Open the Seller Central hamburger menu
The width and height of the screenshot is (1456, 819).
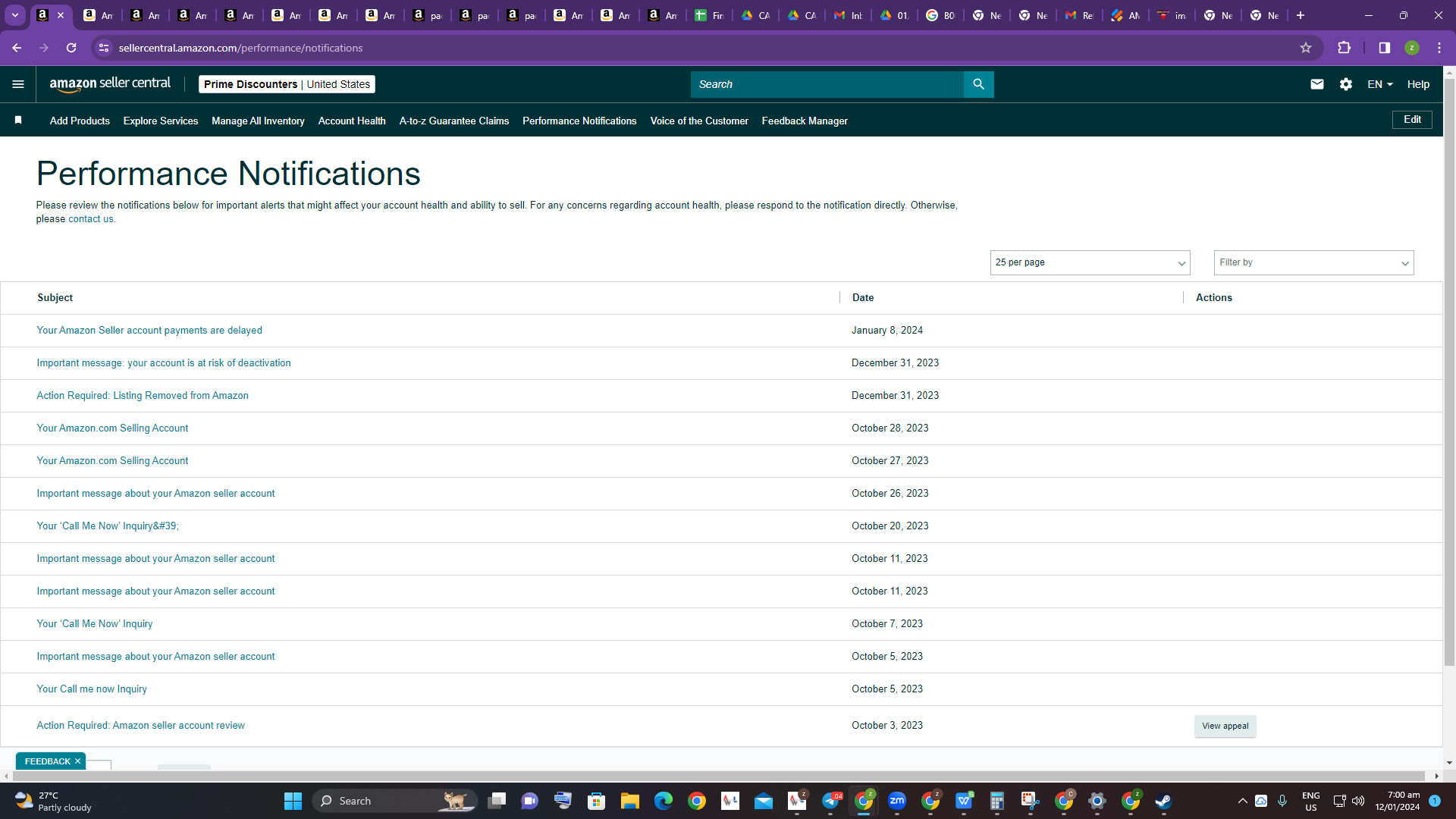(x=18, y=84)
